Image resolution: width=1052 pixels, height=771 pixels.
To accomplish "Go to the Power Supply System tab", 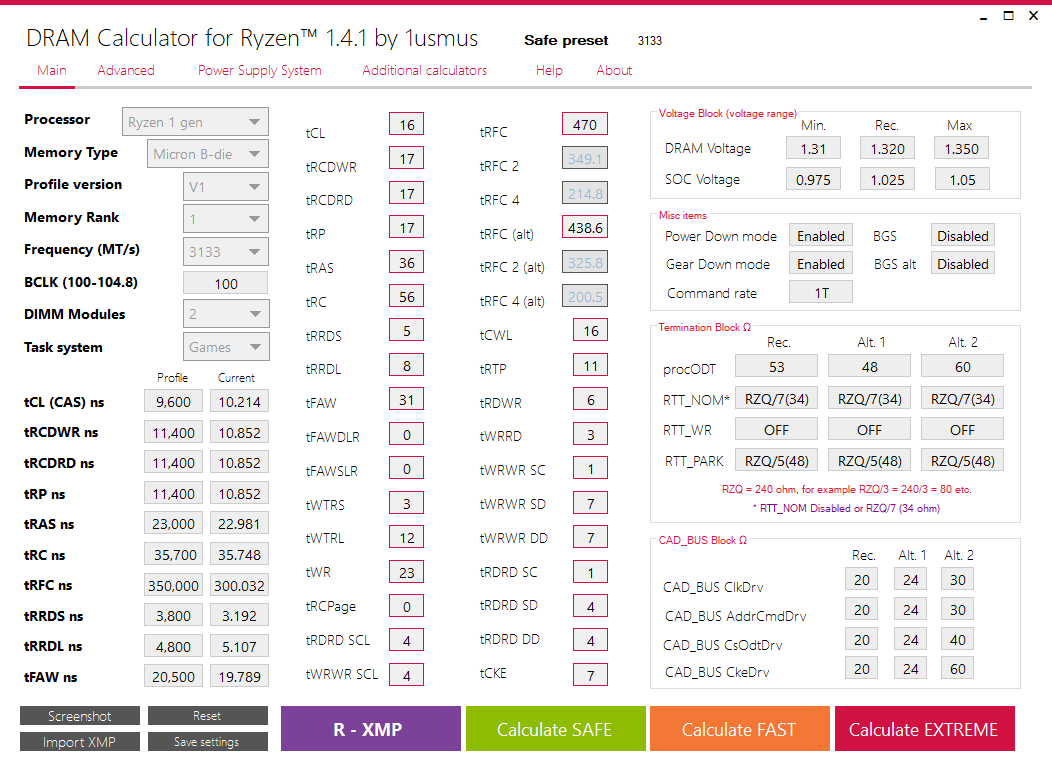I will 260,70.
